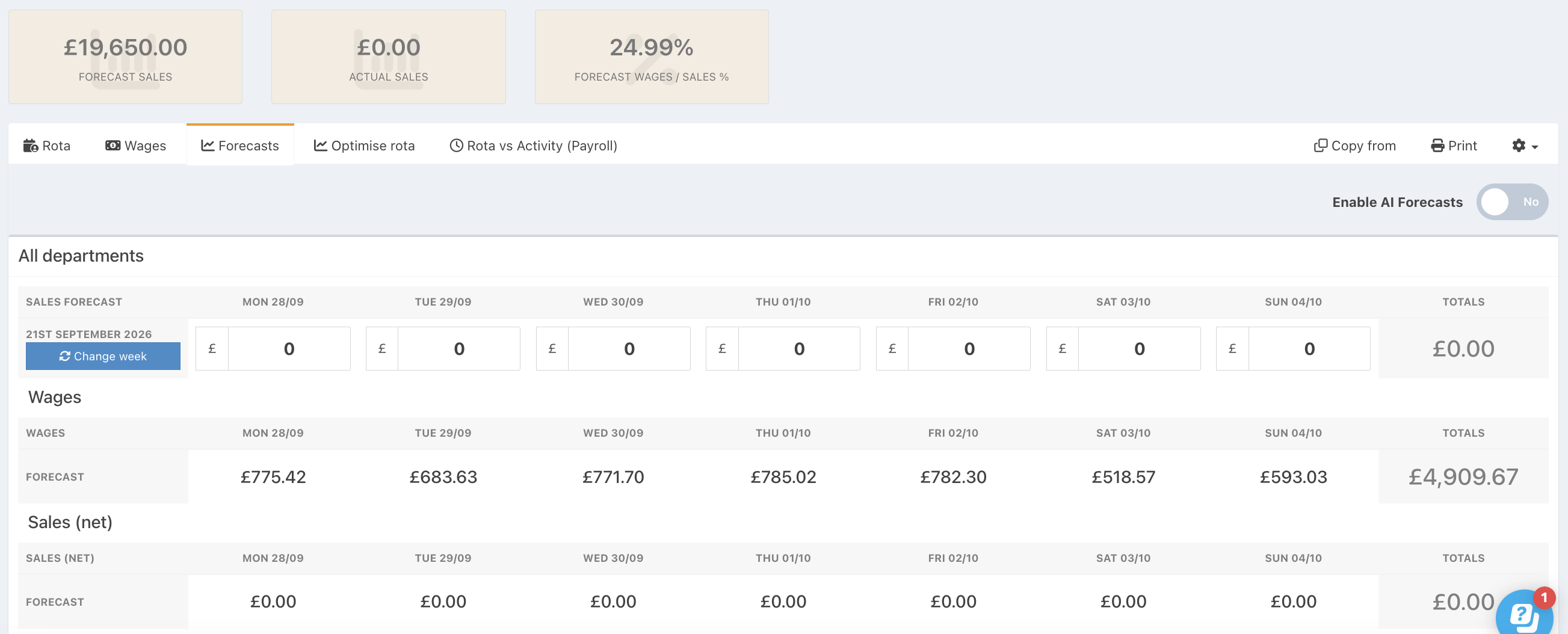The height and width of the screenshot is (634, 1568).
Task: Click the Print printer icon
Action: click(x=1437, y=146)
